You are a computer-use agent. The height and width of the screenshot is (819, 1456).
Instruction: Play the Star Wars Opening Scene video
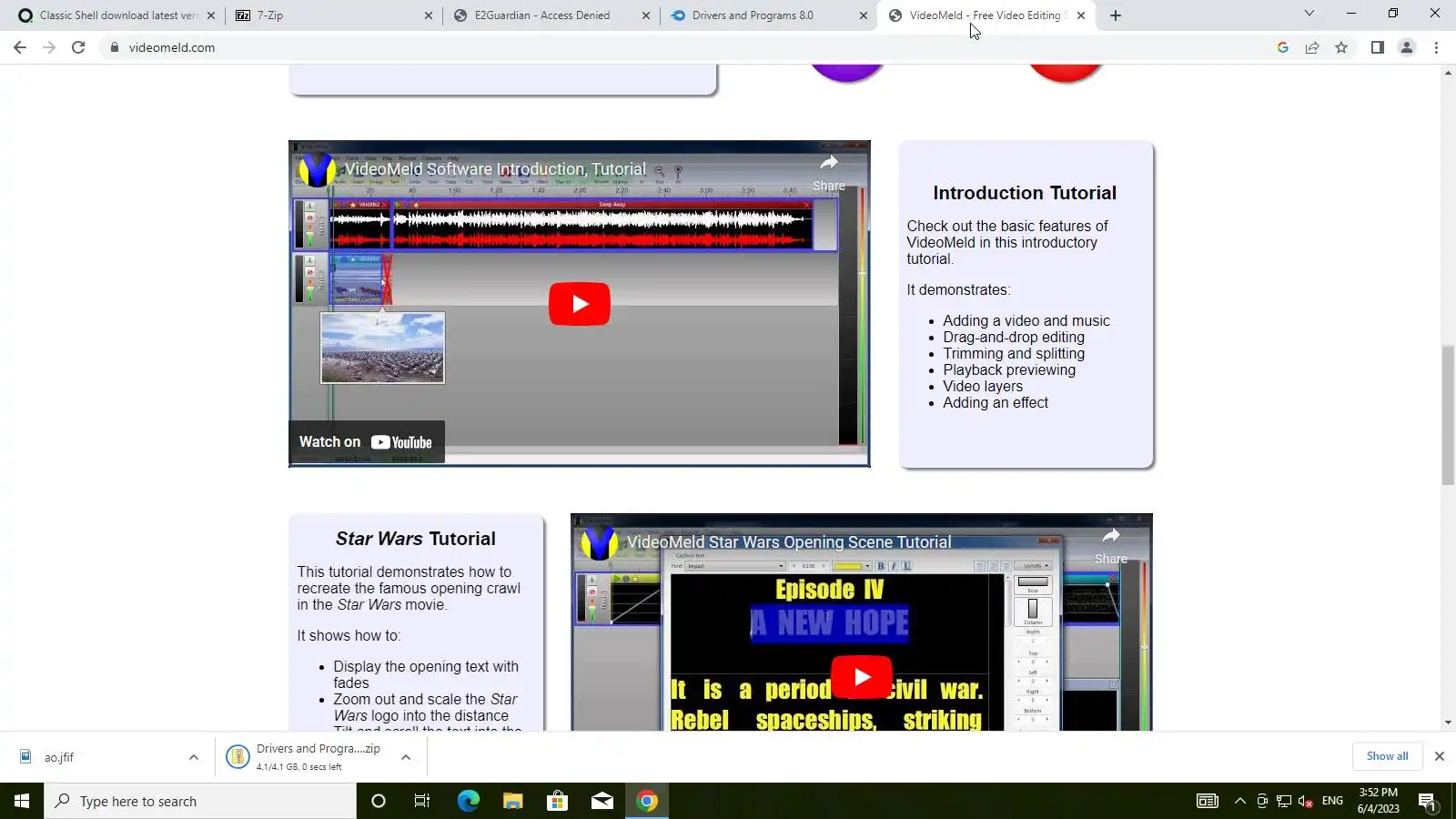click(862, 677)
